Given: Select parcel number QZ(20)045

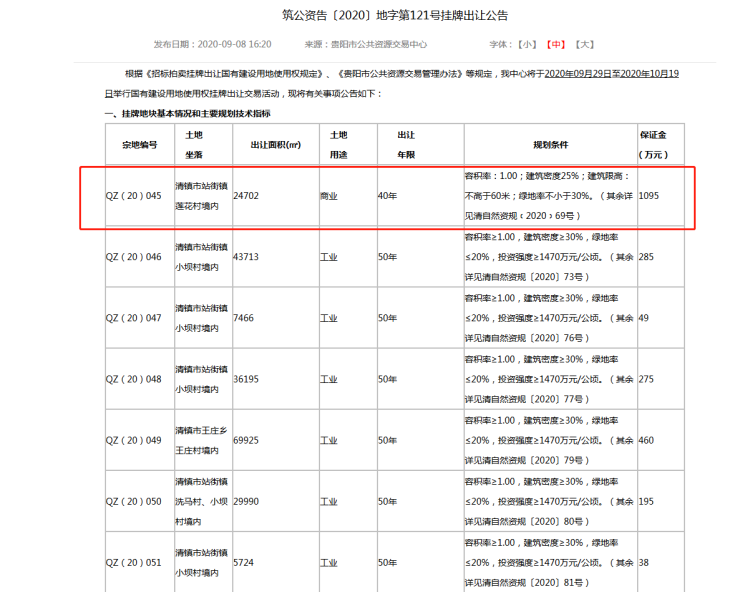Looking at the screenshot, I should pos(134,196).
